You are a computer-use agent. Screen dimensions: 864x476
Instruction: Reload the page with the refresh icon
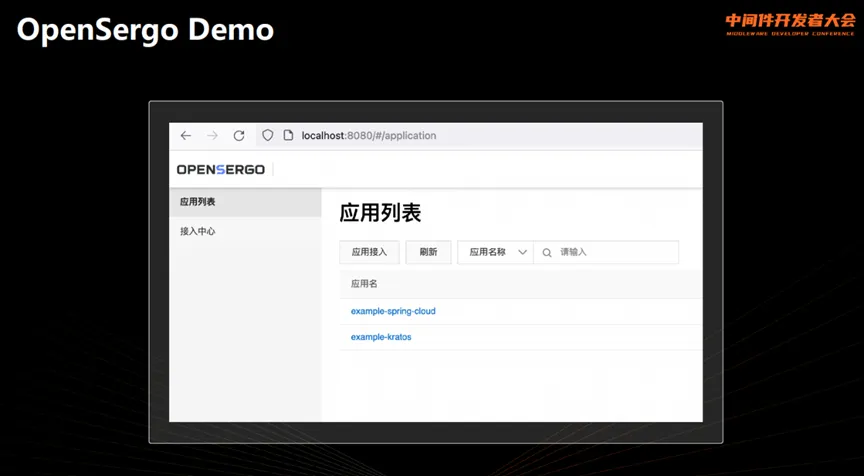[x=239, y=136]
